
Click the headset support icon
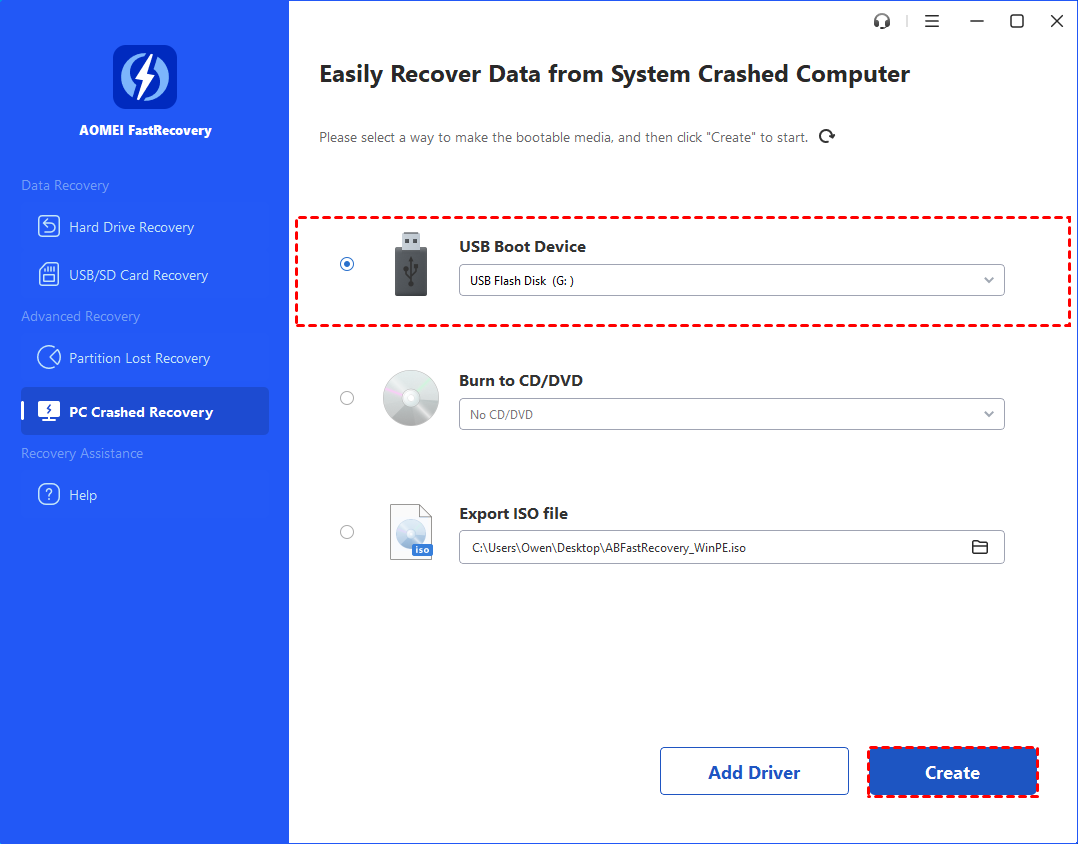[882, 21]
